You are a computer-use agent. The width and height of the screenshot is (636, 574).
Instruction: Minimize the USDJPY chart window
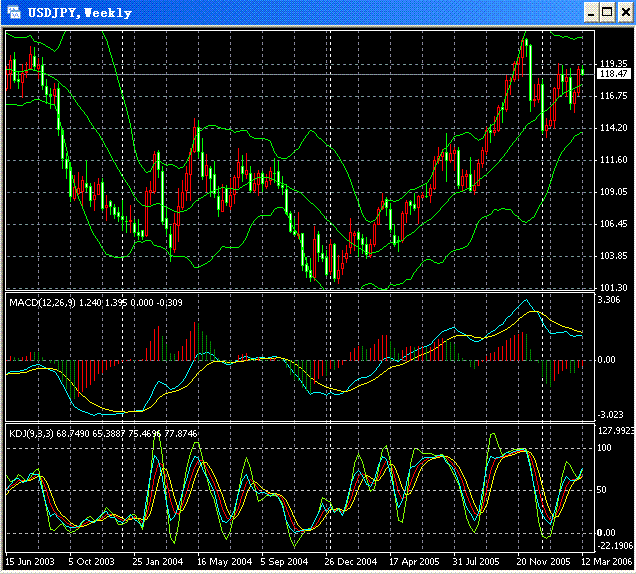pos(588,12)
